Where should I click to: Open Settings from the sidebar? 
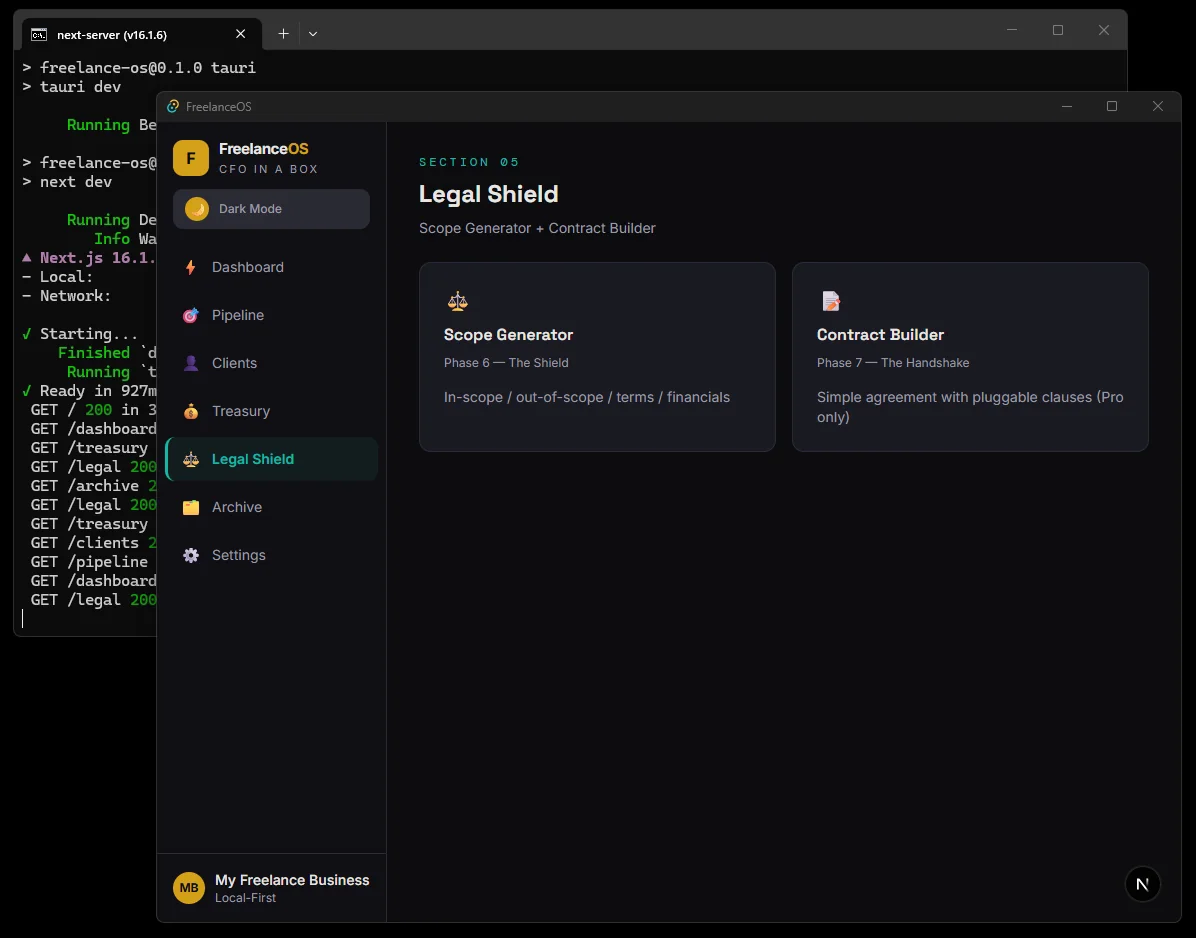pos(272,555)
